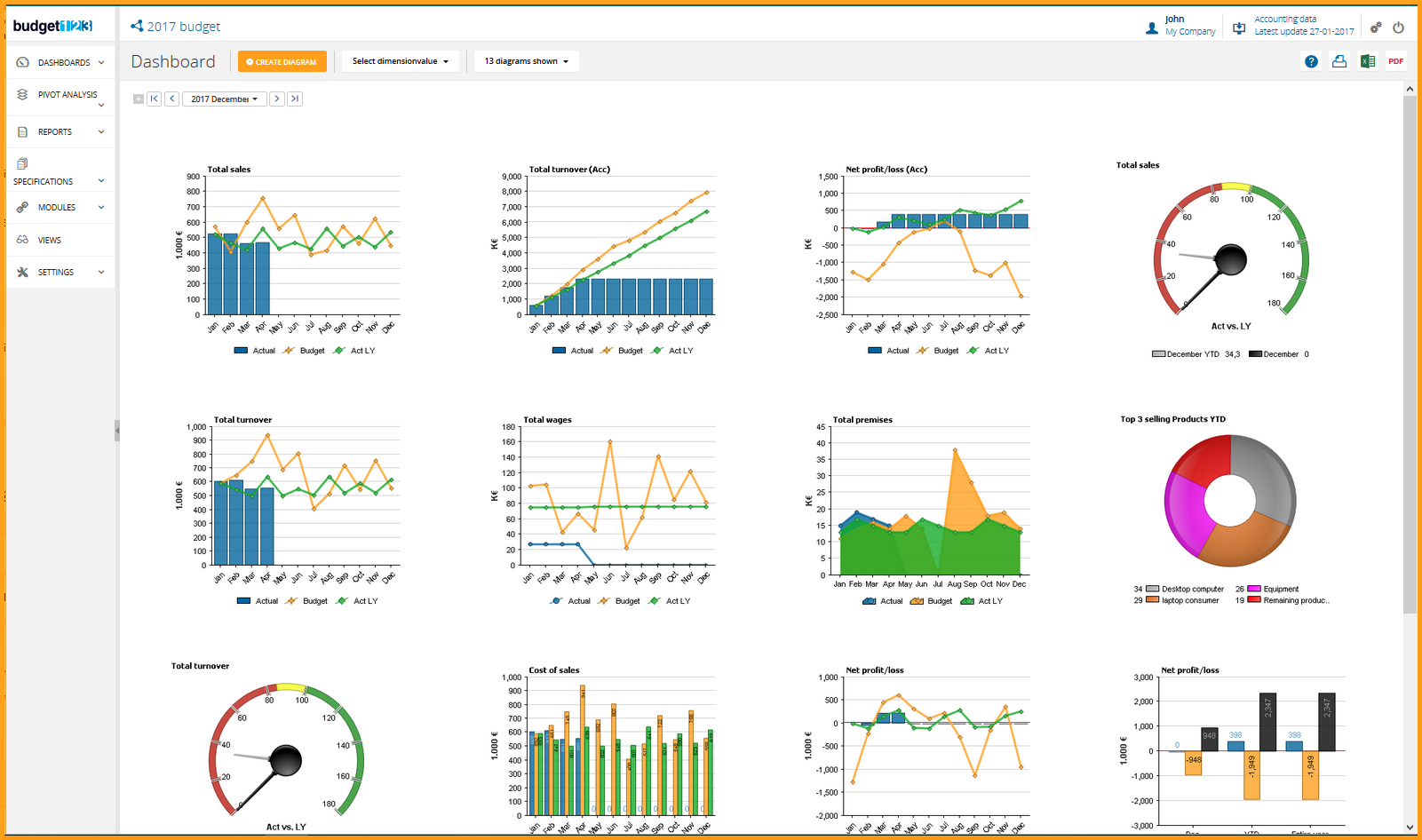1422x840 pixels.
Task: Click the accounting data import icon
Action: tap(1239, 28)
